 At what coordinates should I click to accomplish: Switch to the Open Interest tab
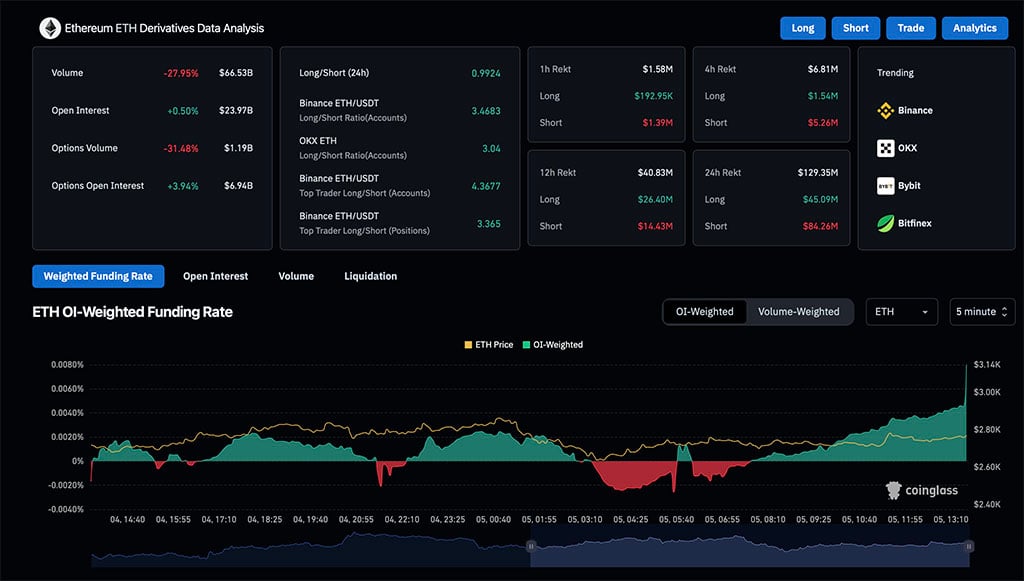(215, 276)
